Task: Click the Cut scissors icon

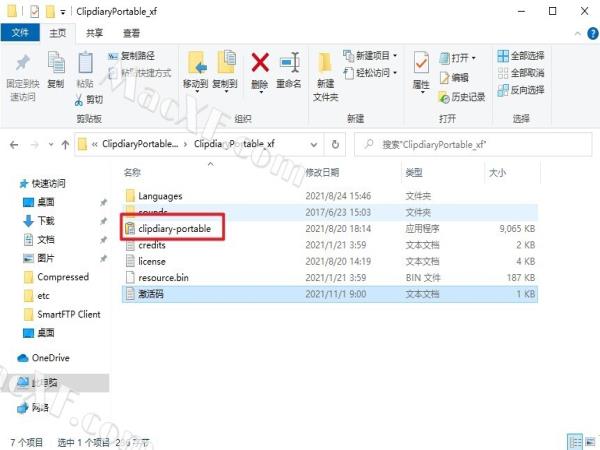Action: tap(79, 100)
